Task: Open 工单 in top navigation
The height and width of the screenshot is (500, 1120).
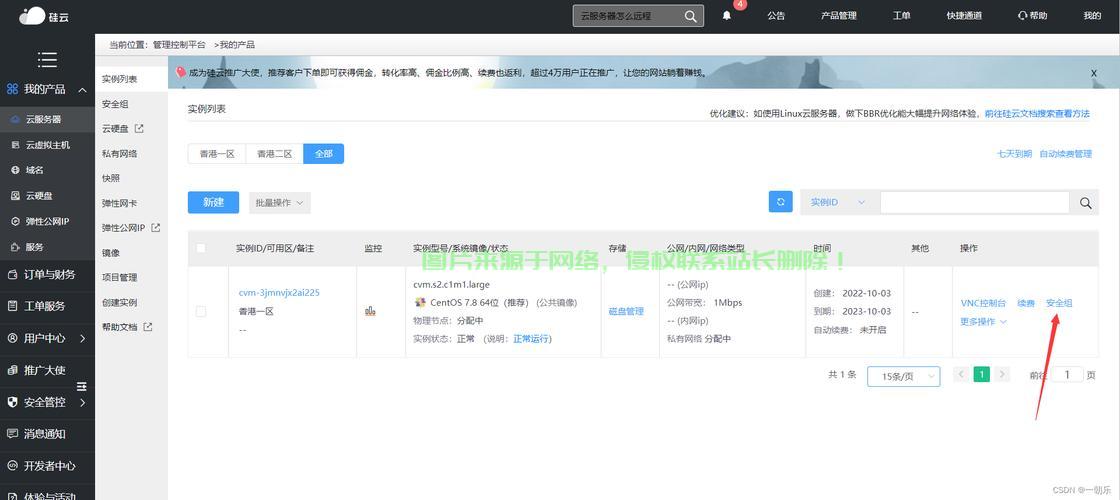Action: point(901,16)
